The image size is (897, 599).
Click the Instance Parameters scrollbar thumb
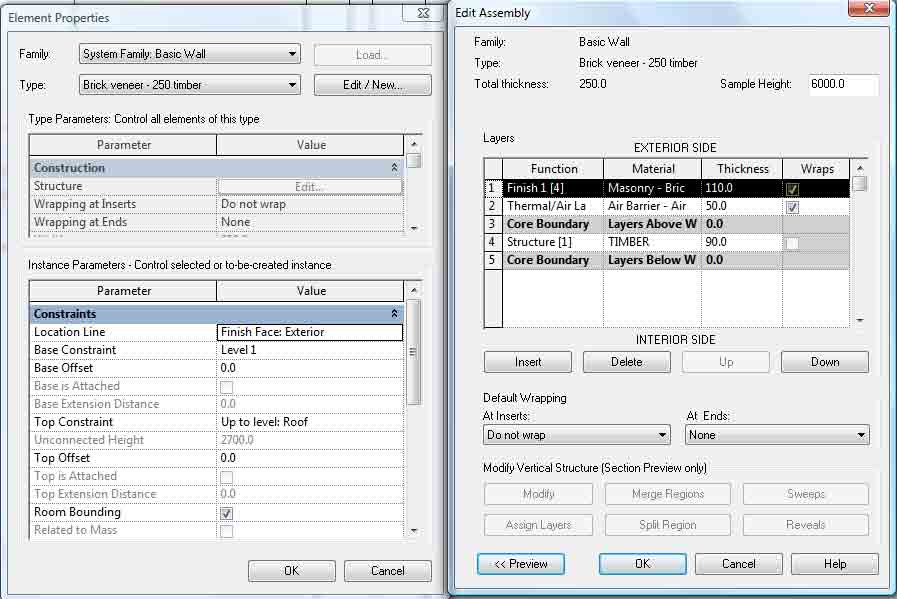pyautogui.click(x=414, y=352)
